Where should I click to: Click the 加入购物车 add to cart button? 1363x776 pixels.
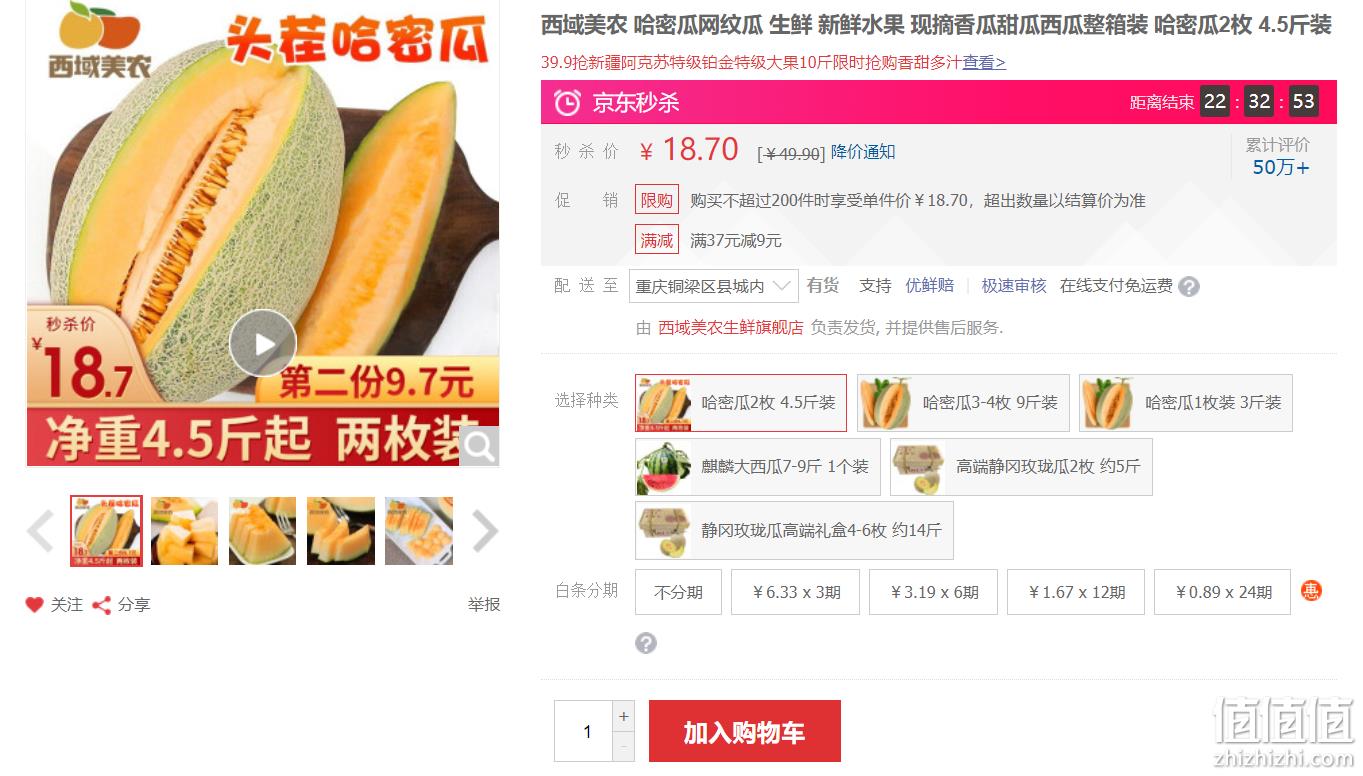point(745,732)
